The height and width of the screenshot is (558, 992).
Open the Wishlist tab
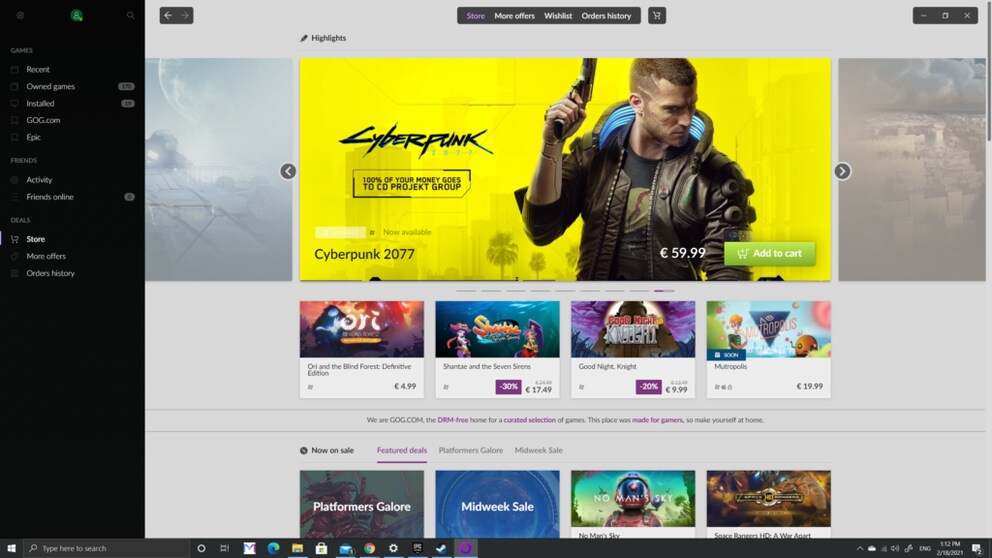558,16
